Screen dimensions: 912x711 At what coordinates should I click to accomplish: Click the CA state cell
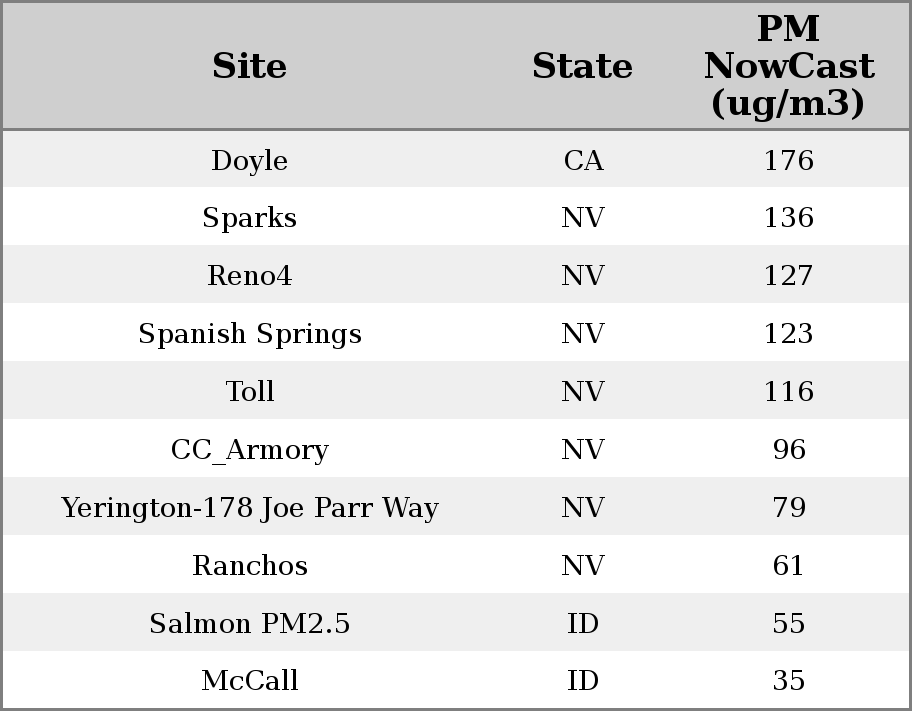pos(583,161)
